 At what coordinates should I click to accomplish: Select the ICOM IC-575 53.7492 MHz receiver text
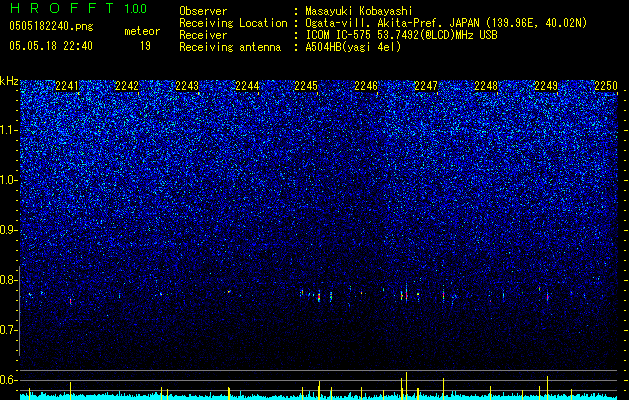pyautogui.click(x=401, y=35)
